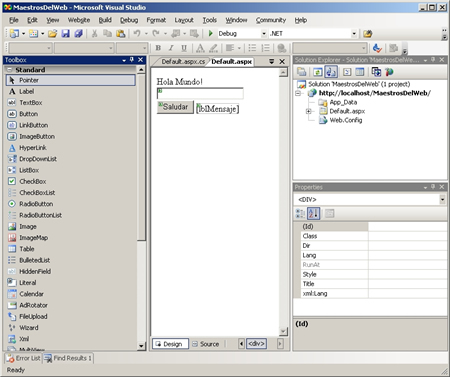This screenshot has height=377, width=450.
Task: Show categorized view in Properties panel
Action: [300, 213]
